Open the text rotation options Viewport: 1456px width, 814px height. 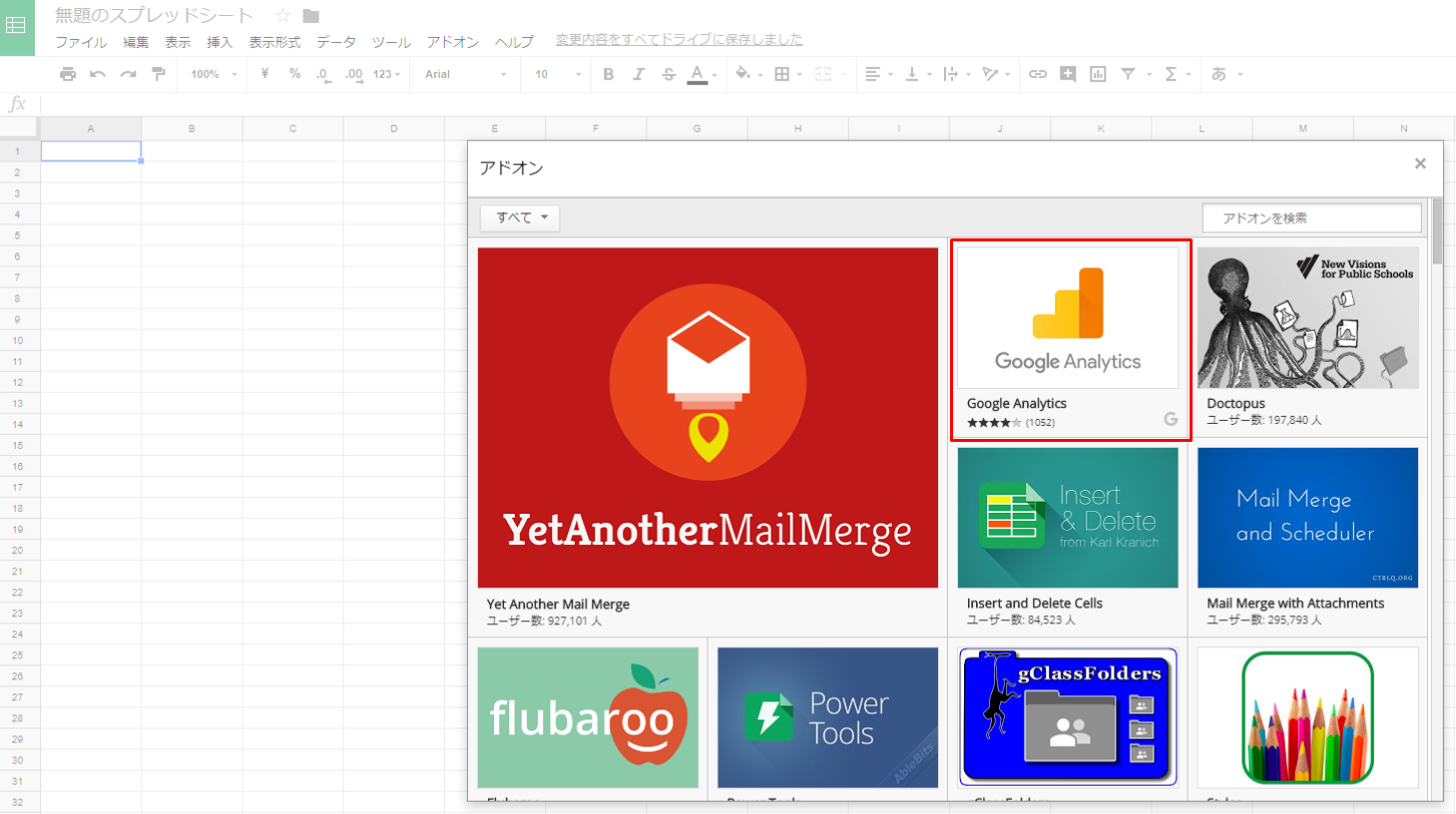click(996, 74)
